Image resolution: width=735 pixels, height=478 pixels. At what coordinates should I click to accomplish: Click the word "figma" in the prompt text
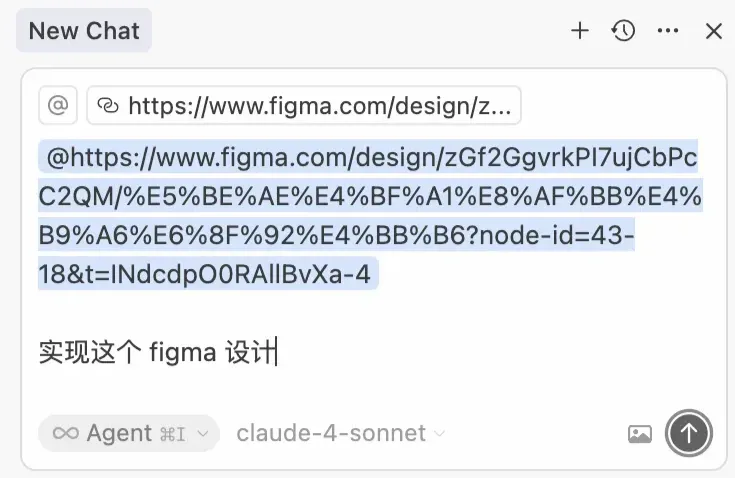point(182,353)
